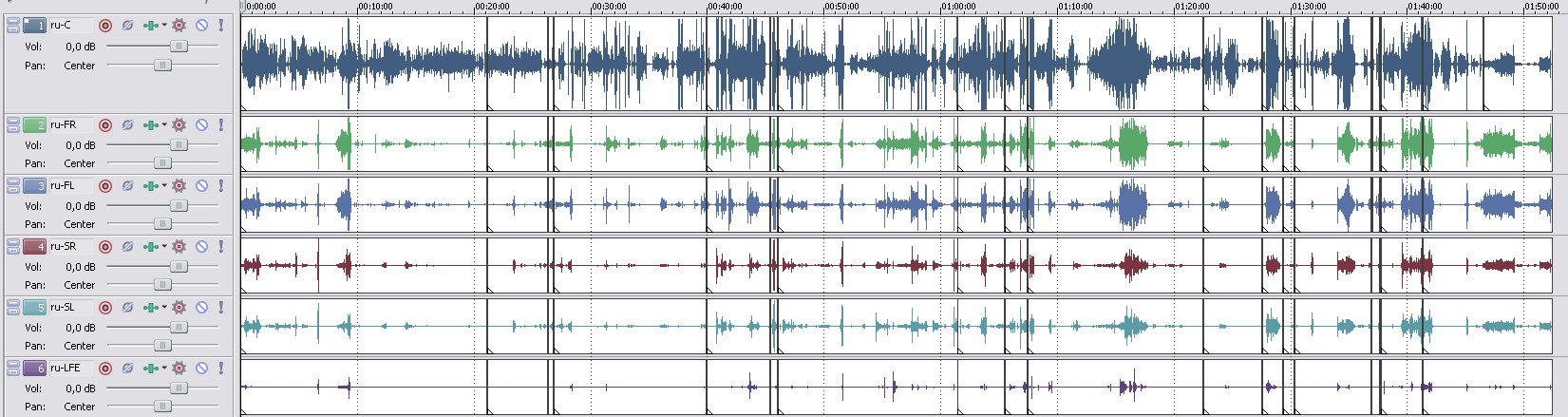Solo the ru-FR track
Screen dimensions: 1568x417
(221, 124)
